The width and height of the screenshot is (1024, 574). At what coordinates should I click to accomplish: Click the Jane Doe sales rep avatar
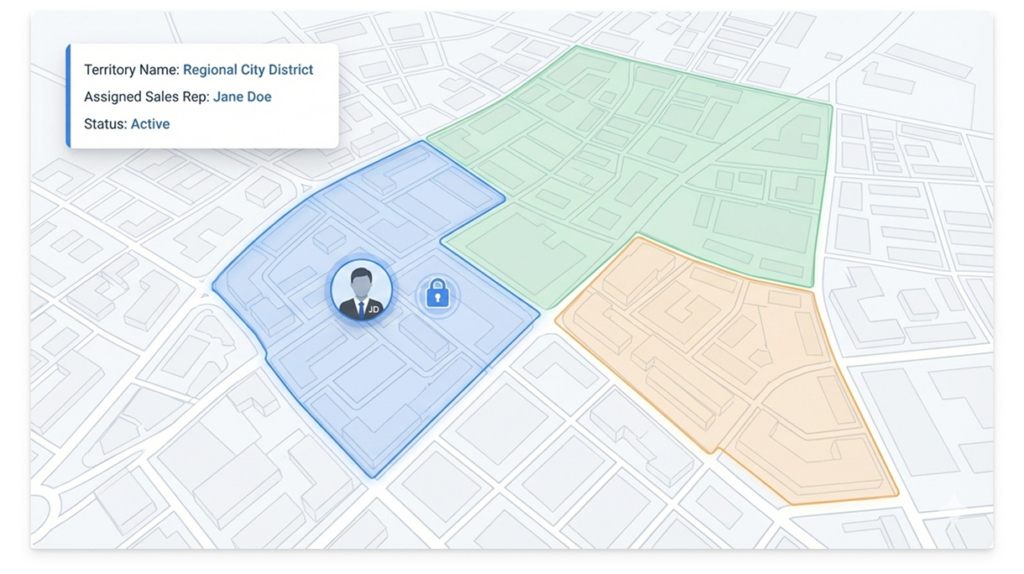(x=359, y=289)
